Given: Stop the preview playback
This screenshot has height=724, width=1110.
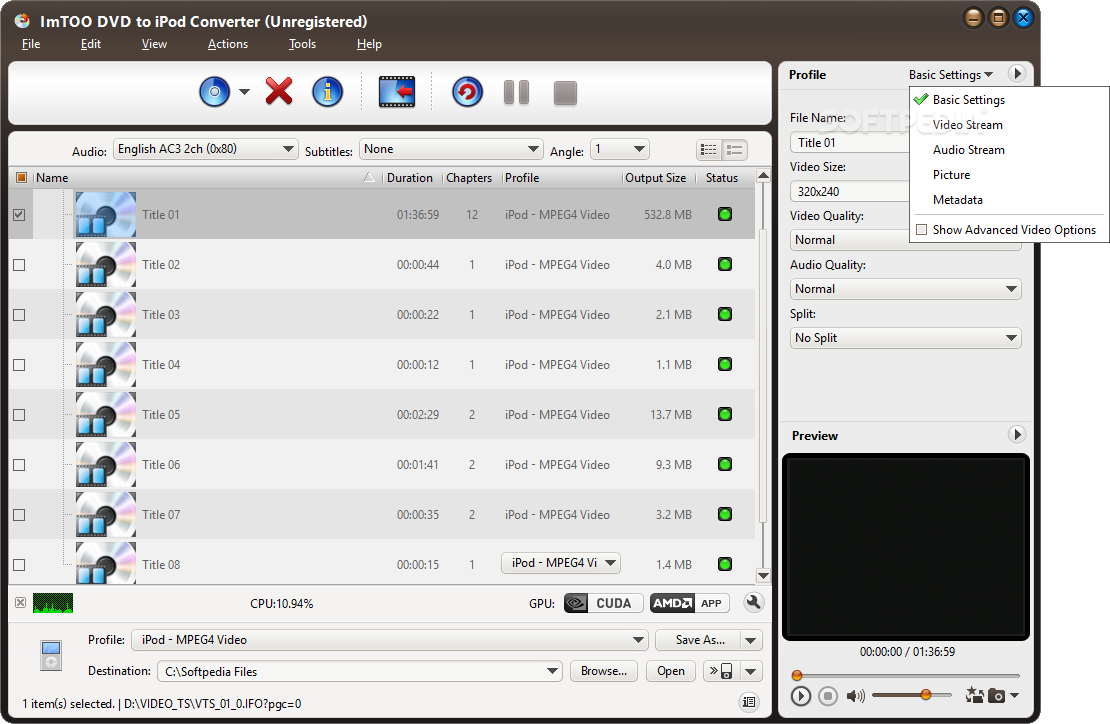Looking at the screenshot, I should point(828,696).
